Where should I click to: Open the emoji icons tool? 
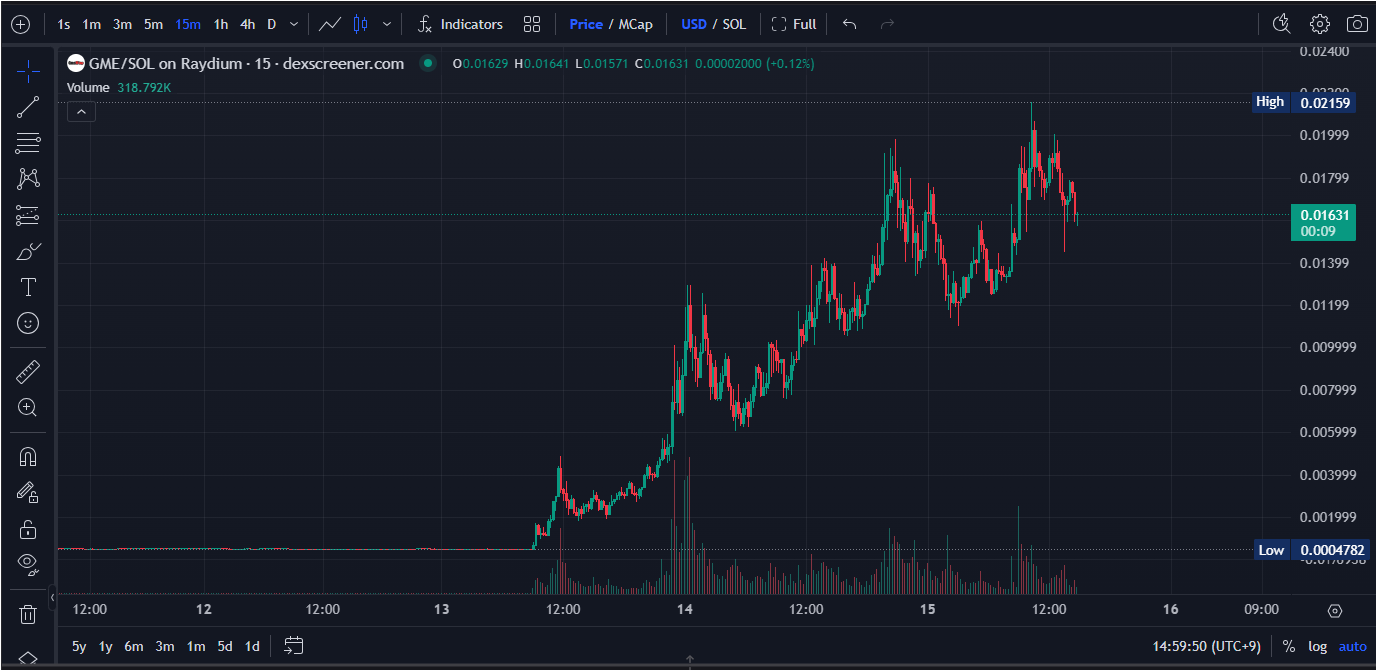[x=28, y=323]
